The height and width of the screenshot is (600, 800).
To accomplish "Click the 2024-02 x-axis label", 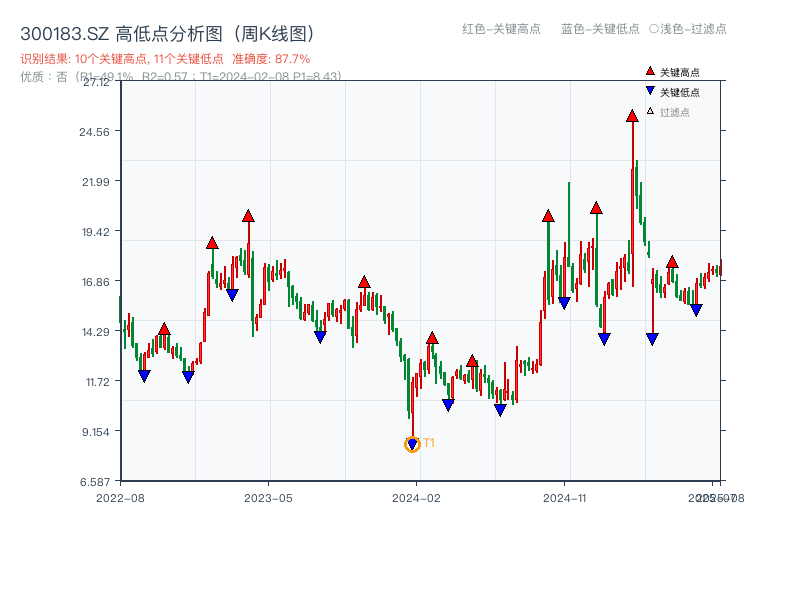I will pyautogui.click(x=416, y=498).
